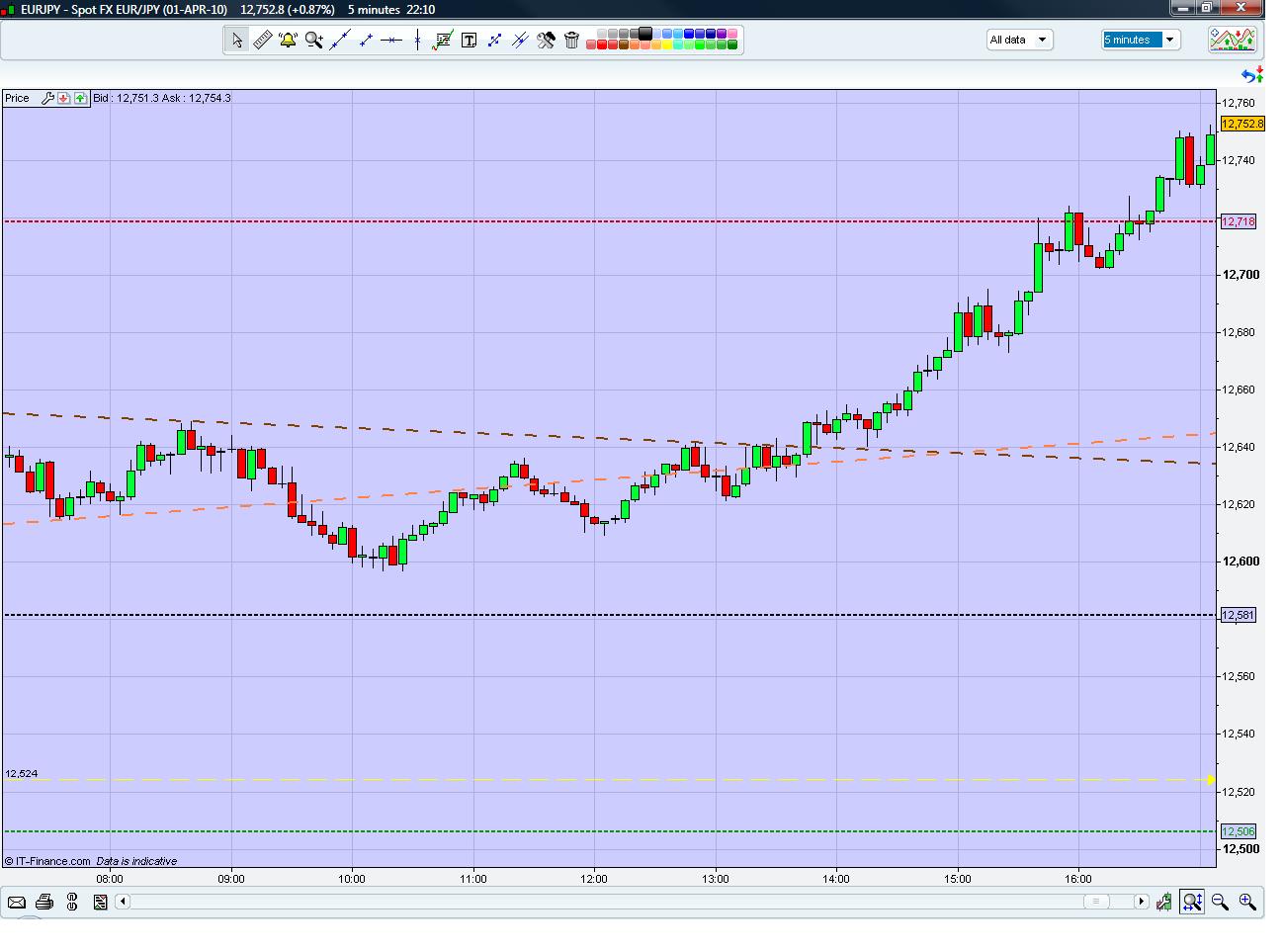
Task: Click the left arrow of horizontal scrollbar
Action: point(123,902)
